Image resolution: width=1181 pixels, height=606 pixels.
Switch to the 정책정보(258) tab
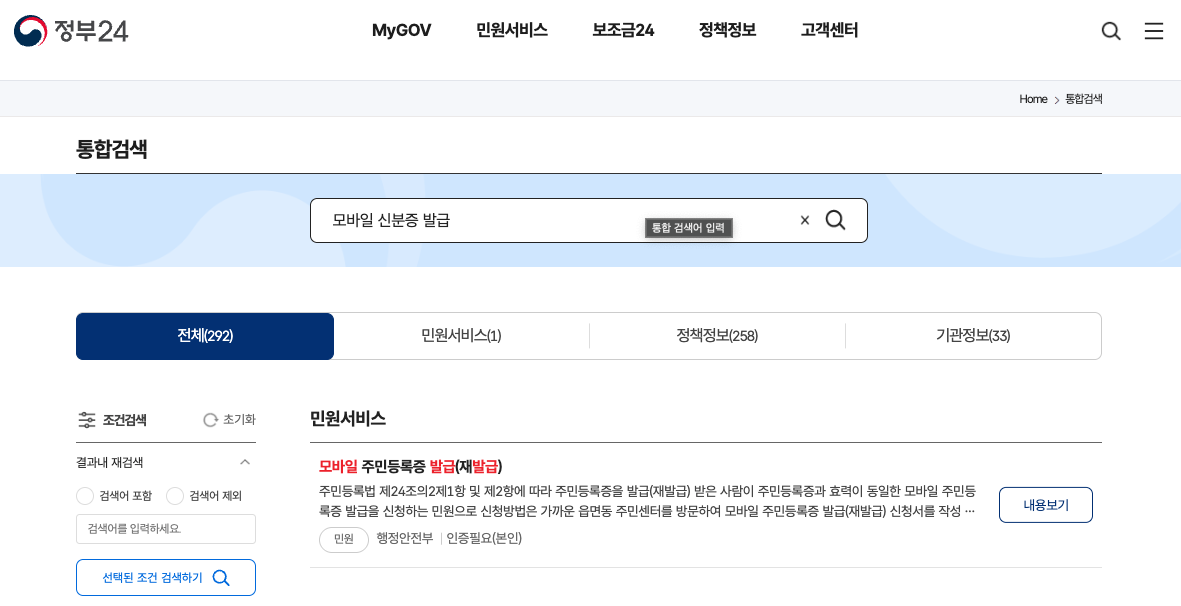(717, 336)
